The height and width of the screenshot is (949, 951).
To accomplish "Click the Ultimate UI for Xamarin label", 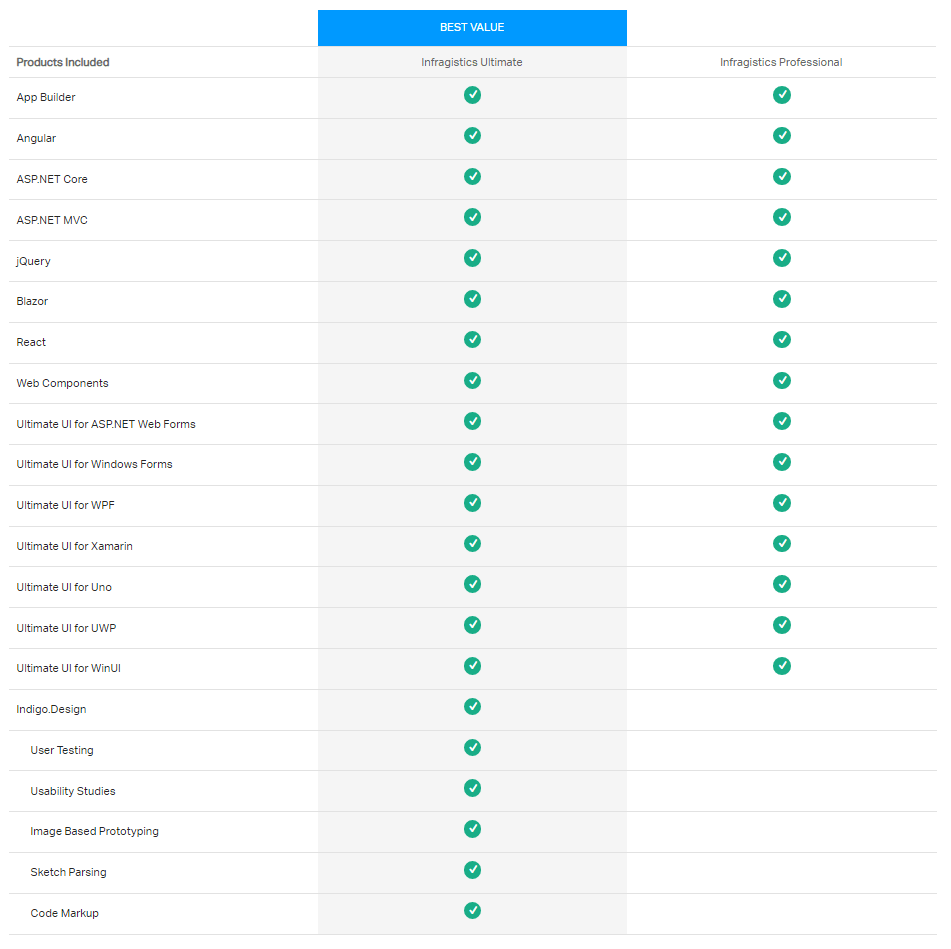I will tap(75, 546).
